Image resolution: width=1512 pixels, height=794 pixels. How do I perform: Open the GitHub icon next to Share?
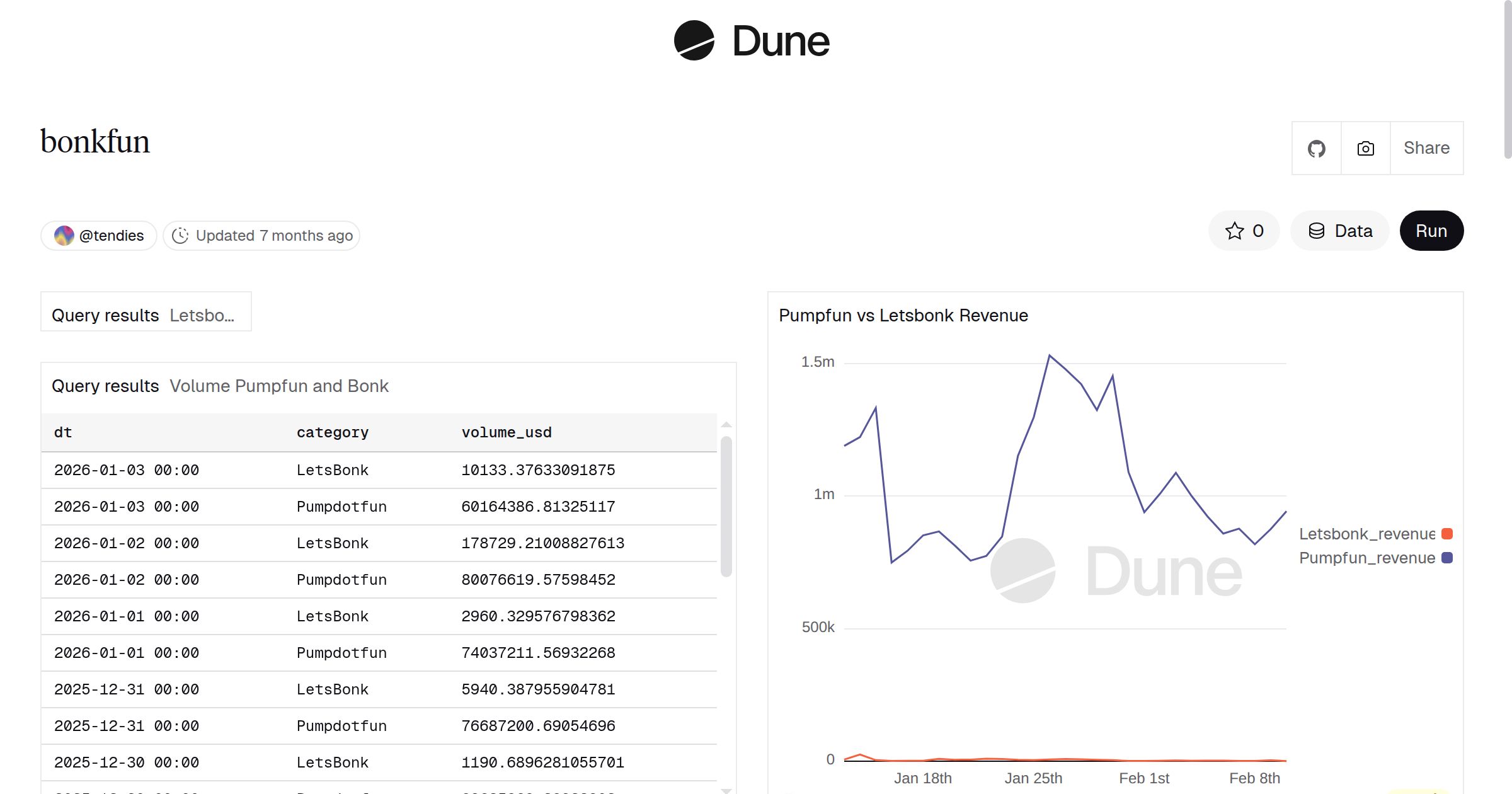1316,148
